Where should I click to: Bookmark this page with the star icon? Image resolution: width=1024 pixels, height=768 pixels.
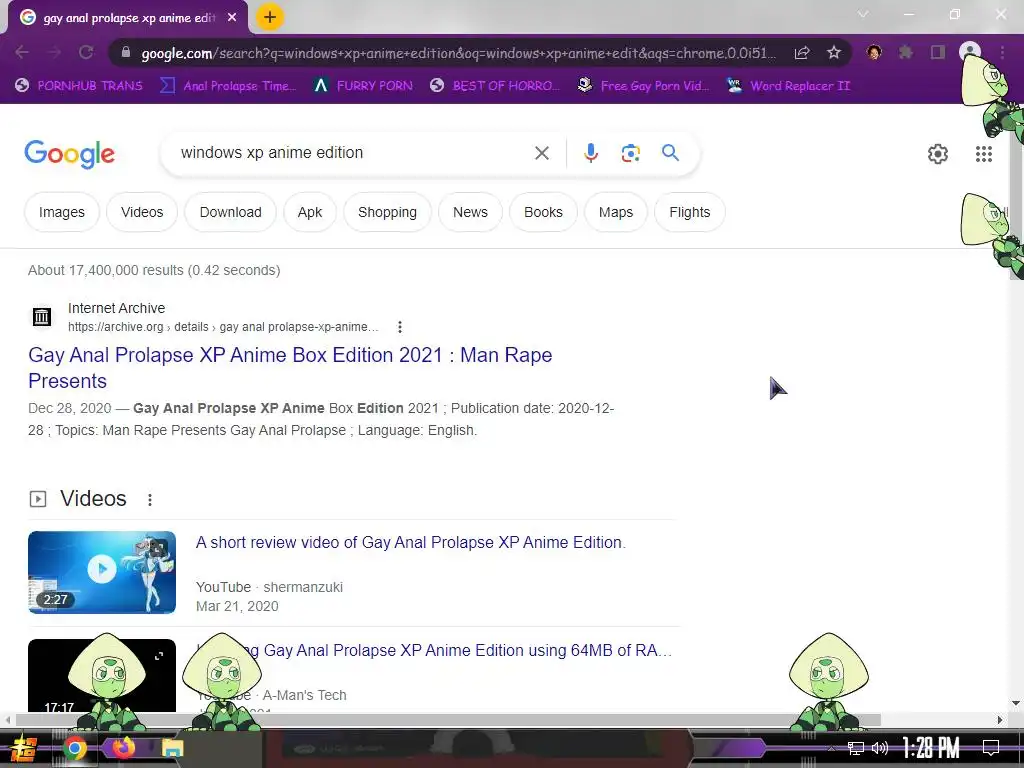[834, 53]
